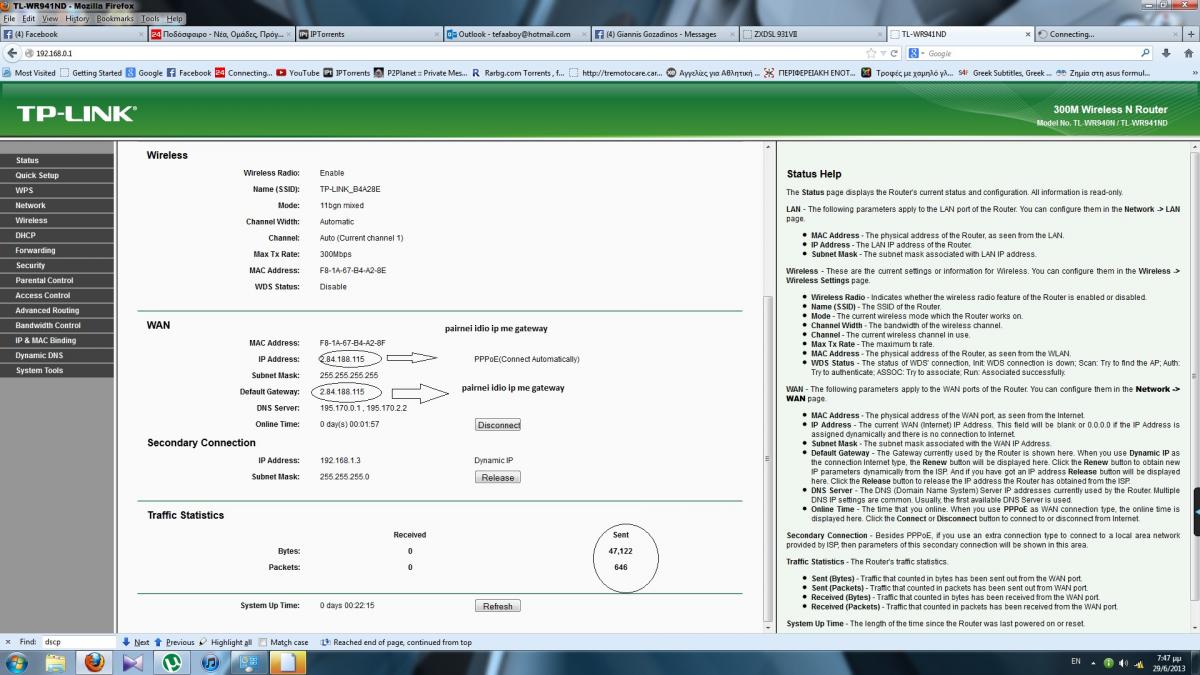Open the Most Visited bookmarks folder
Image resolution: width=1200 pixels, height=675 pixels.
pos(29,73)
